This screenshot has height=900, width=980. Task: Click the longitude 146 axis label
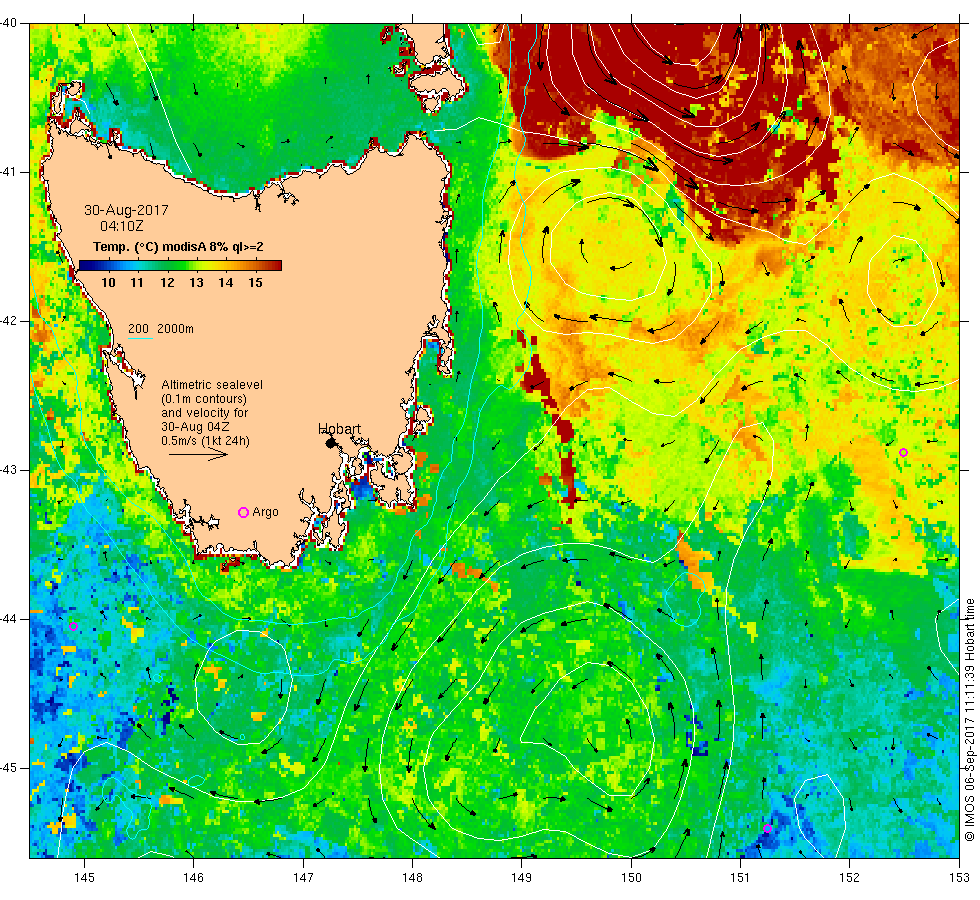tap(194, 878)
